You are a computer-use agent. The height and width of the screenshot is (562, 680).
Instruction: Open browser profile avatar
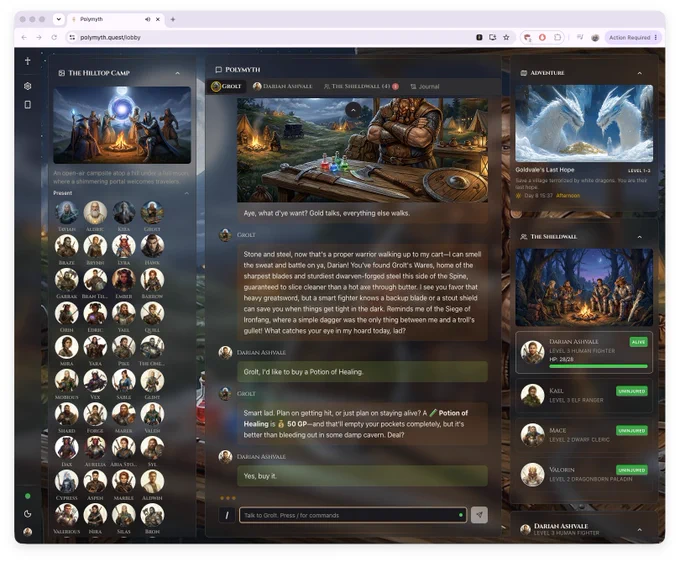(x=595, y=37)
